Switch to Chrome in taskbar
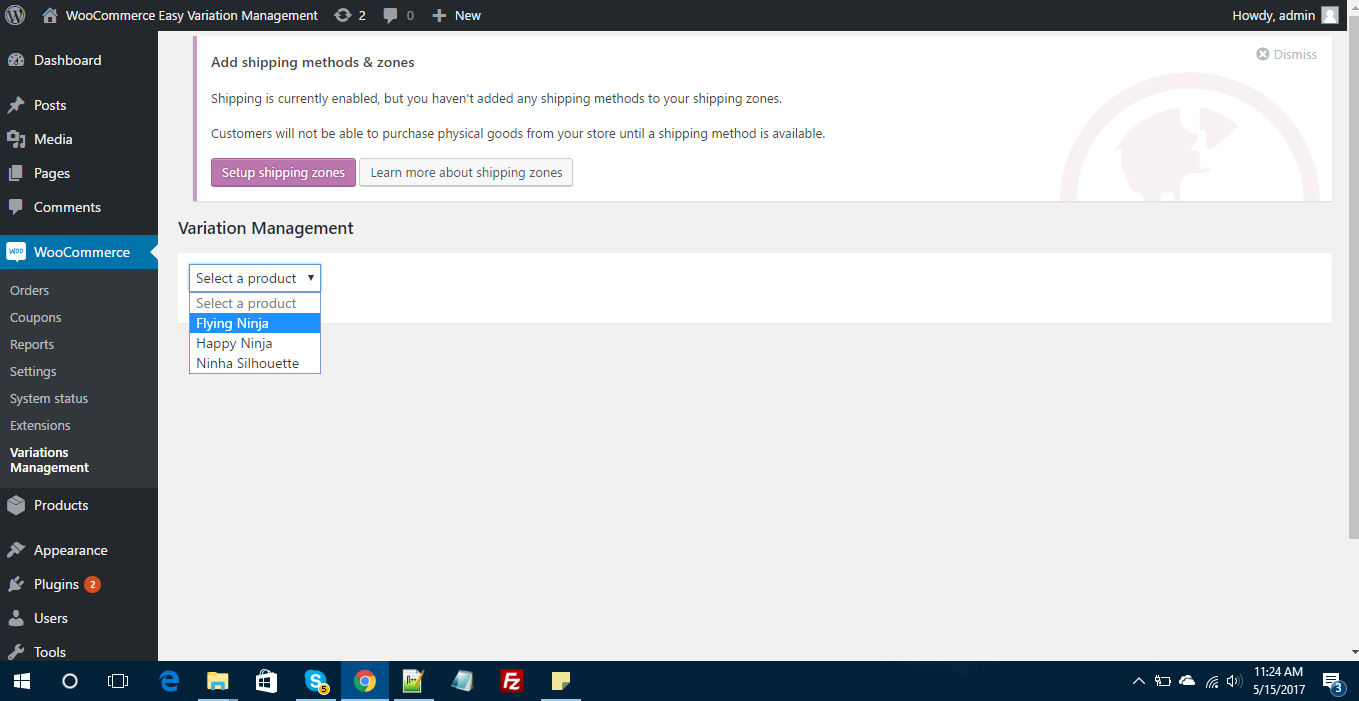This screenshot has width=1359, height=701. point(365,681)
